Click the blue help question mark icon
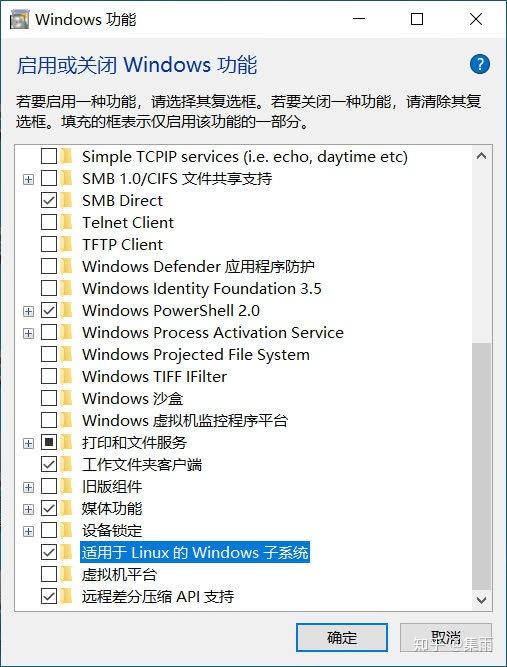The image size is (507, 667). pyautogui.click(x=480, y=65)
